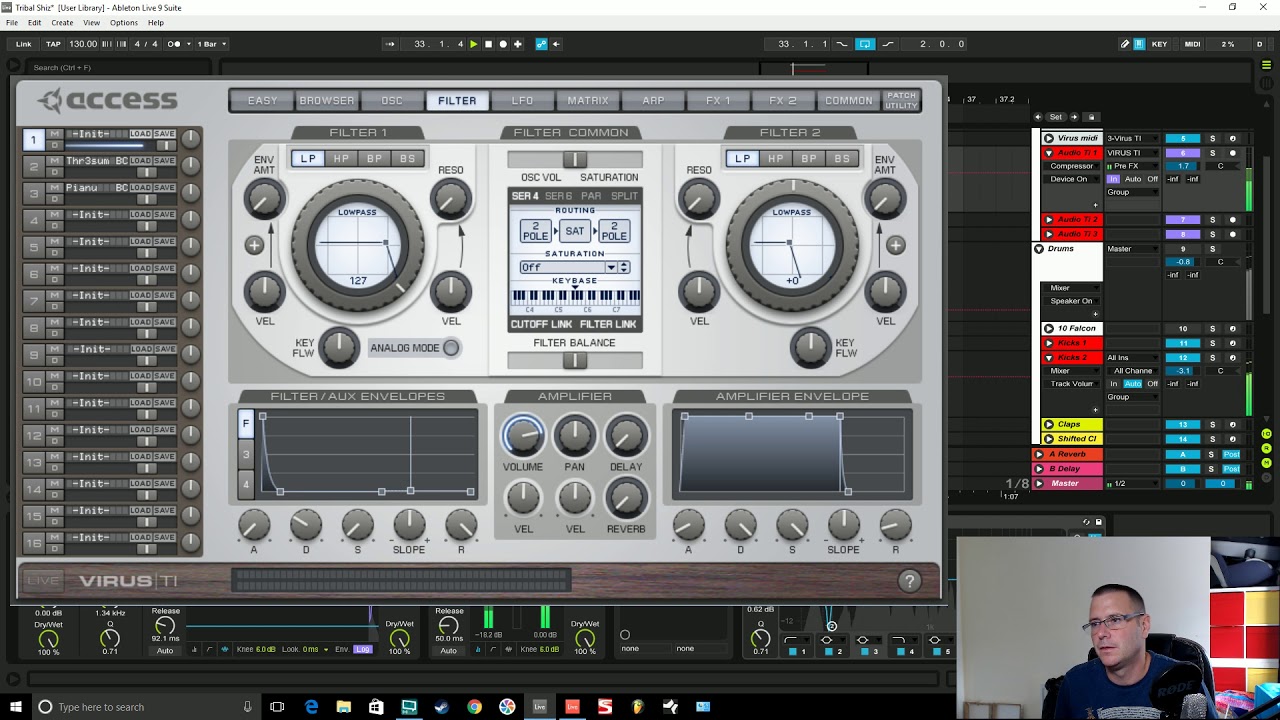Open the MATRIX tab
The image size is (1280, 720).
pos(588,100)
